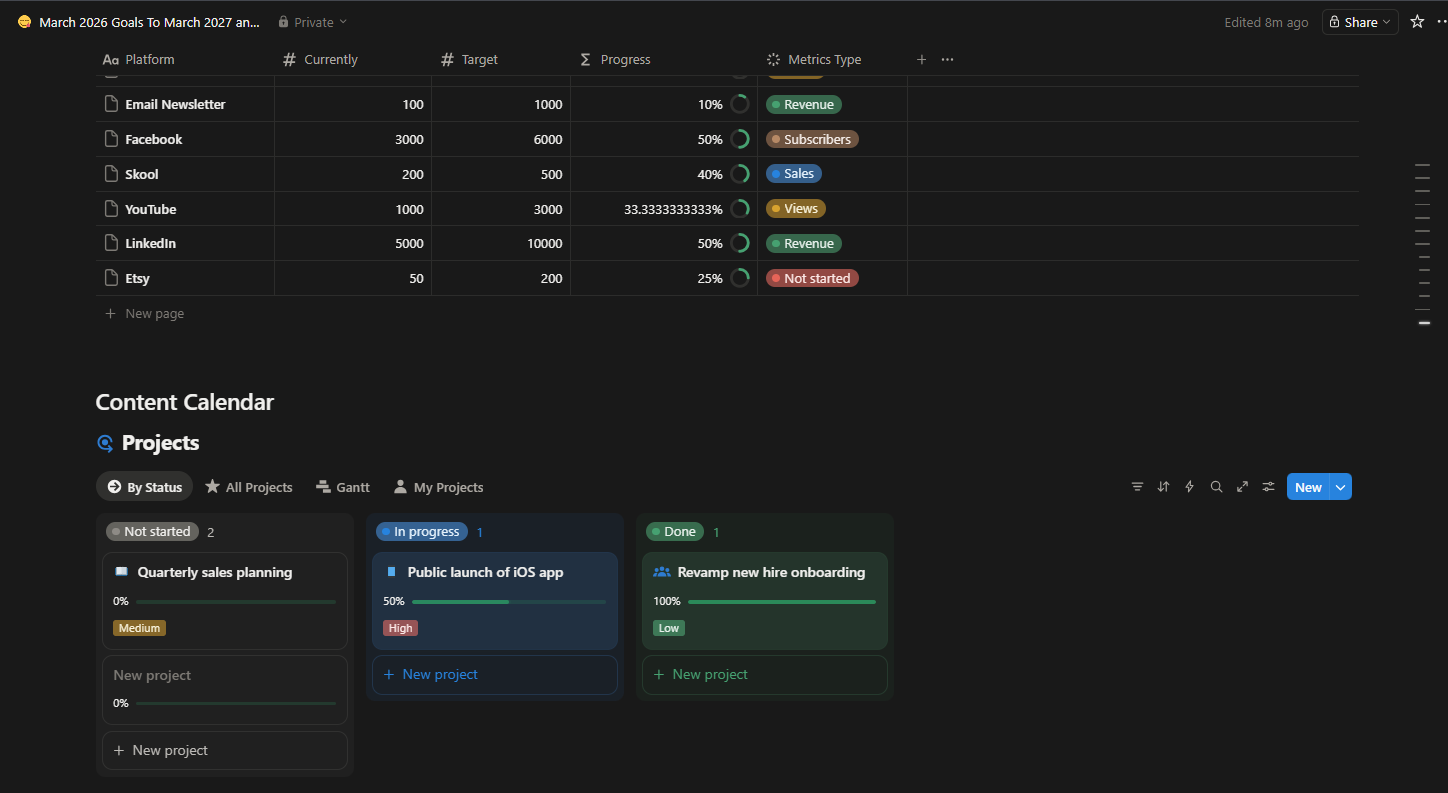Click the Revamp new hire onboarding people icon
The image size is (1448, 793).
pos(661,572)
